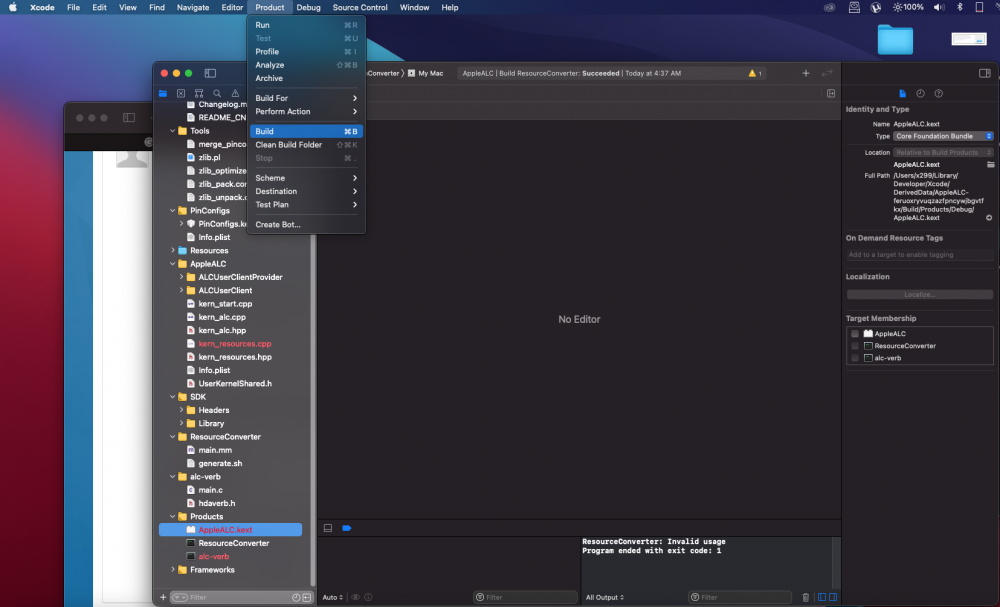
Task: Open the Project navigator folder icon
Action: pyautogui.click(x=163, y=93)
